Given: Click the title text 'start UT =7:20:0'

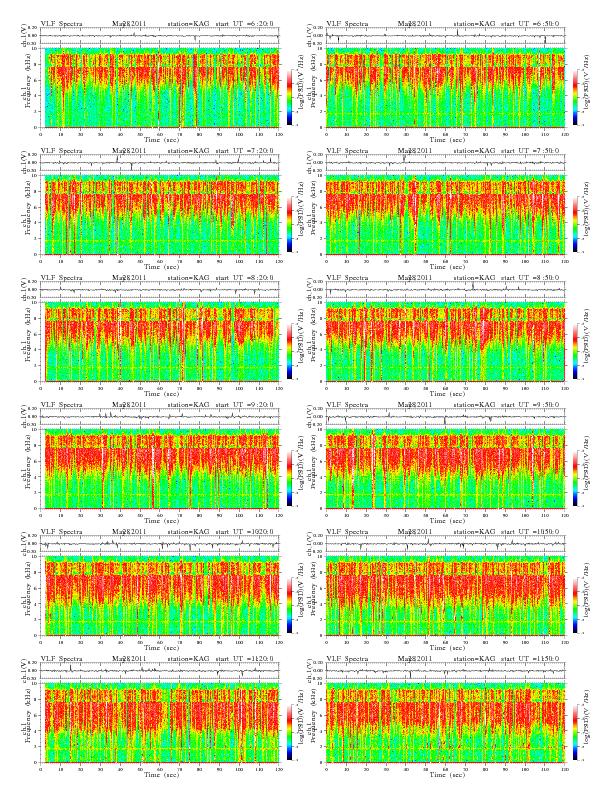Looking at the screenshot, I should 245,151.
